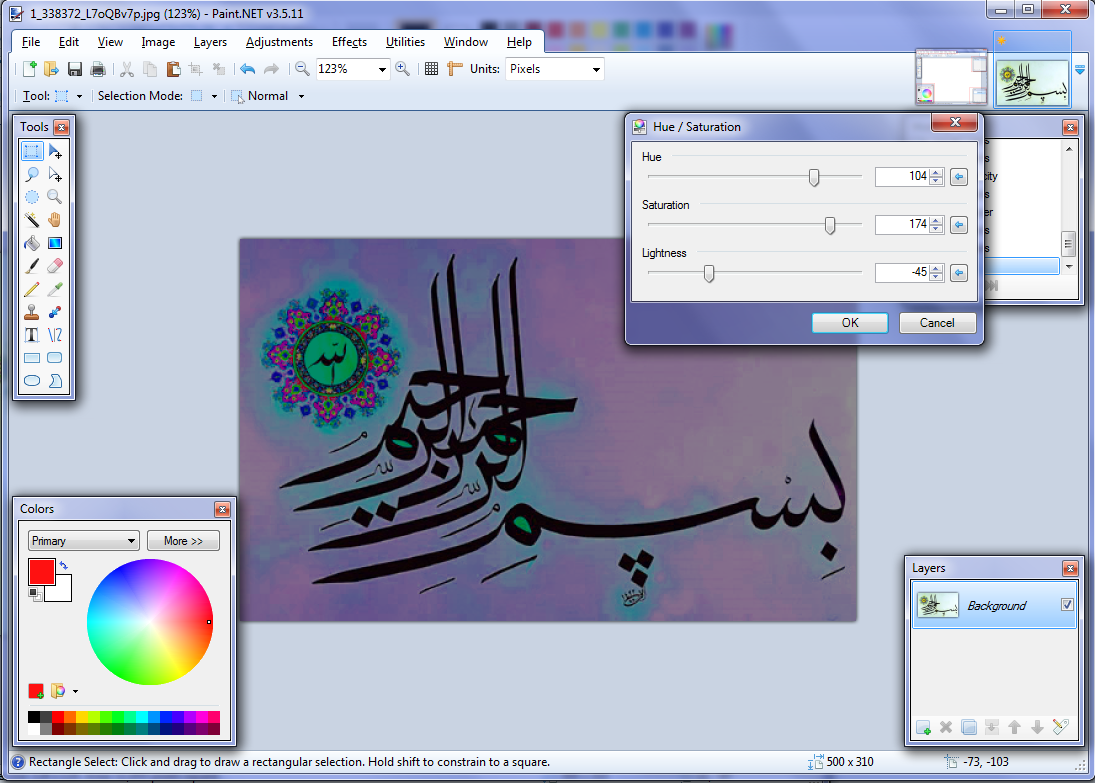The image size is (1095, 783).
Task: Open the File menu
Action: (31, 42)
